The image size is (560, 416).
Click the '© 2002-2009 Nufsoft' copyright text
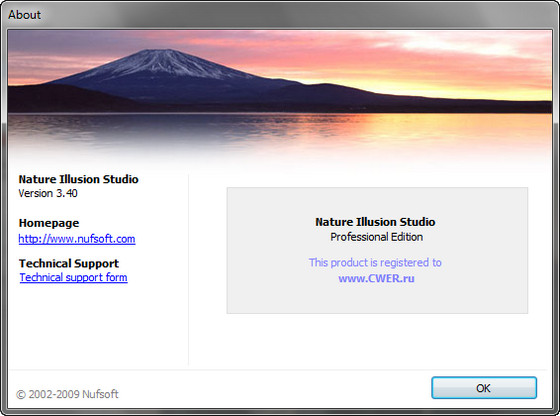pos(67,394)
